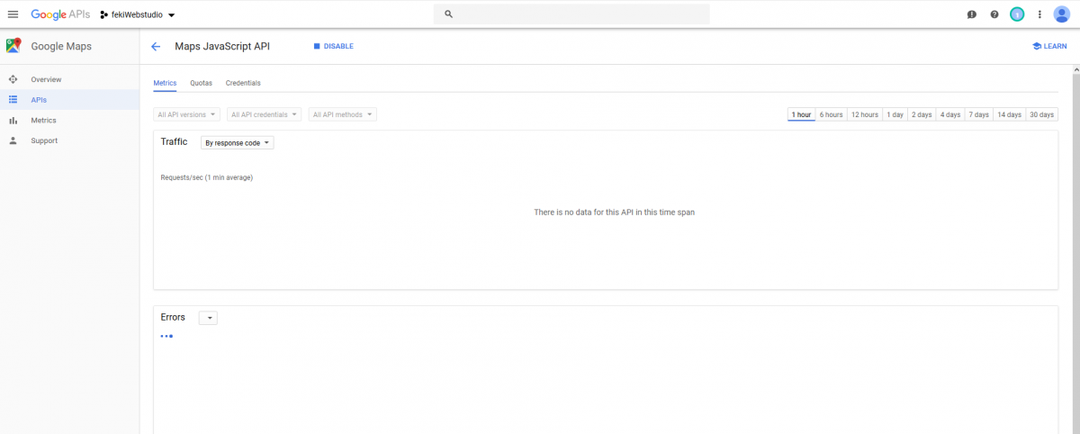Select the 14 days time range
The width and height of the screenshot is (1080, 434).
(x=1009, y=114)
